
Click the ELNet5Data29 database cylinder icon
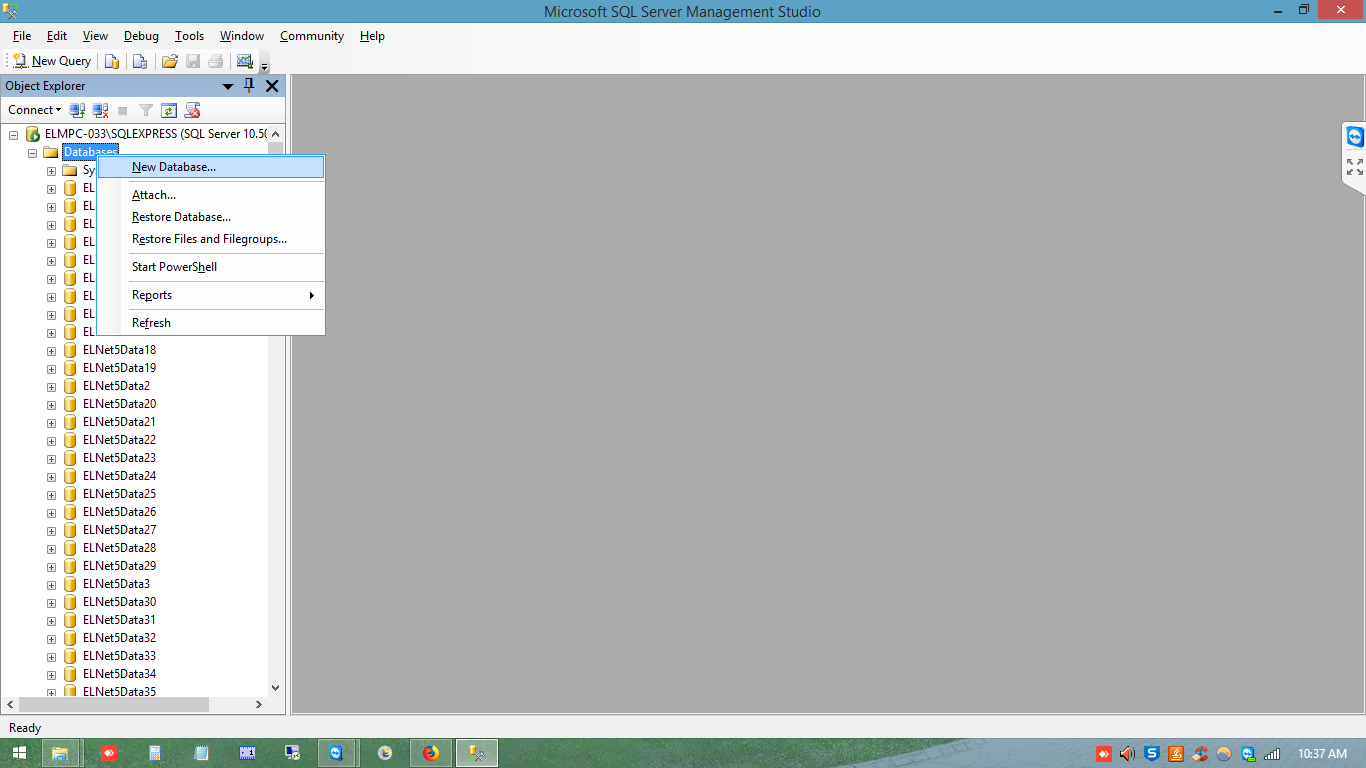click(x=70, y=566)
